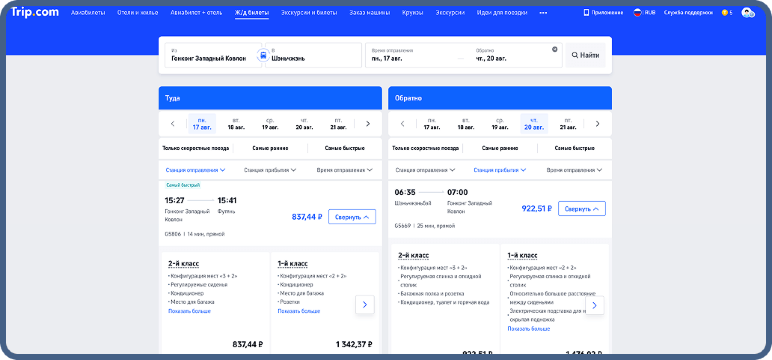Expand Станция отправления filter in Обратно panel
The height and width of the screenshot is (360, 772).
tap(425, 170)
